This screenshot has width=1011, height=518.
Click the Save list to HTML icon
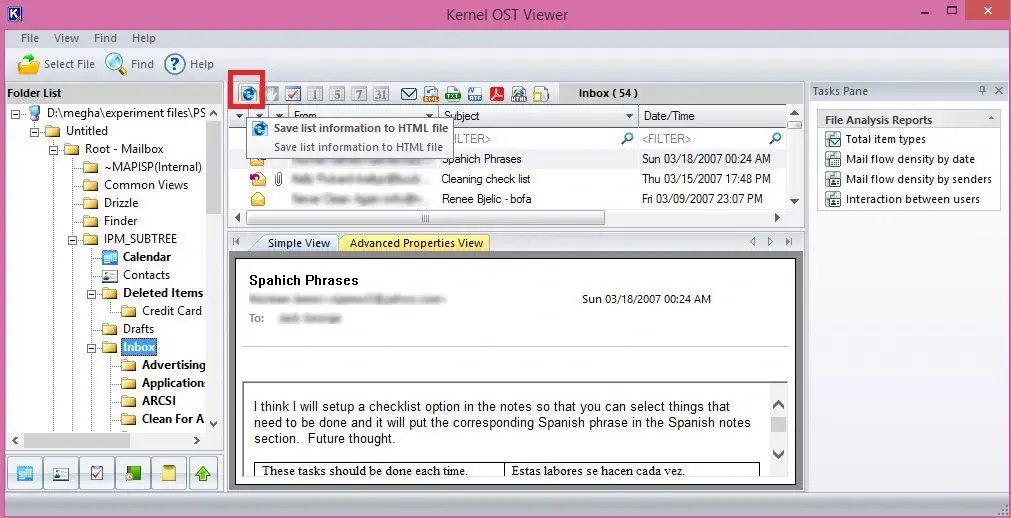tap(248, 94)
